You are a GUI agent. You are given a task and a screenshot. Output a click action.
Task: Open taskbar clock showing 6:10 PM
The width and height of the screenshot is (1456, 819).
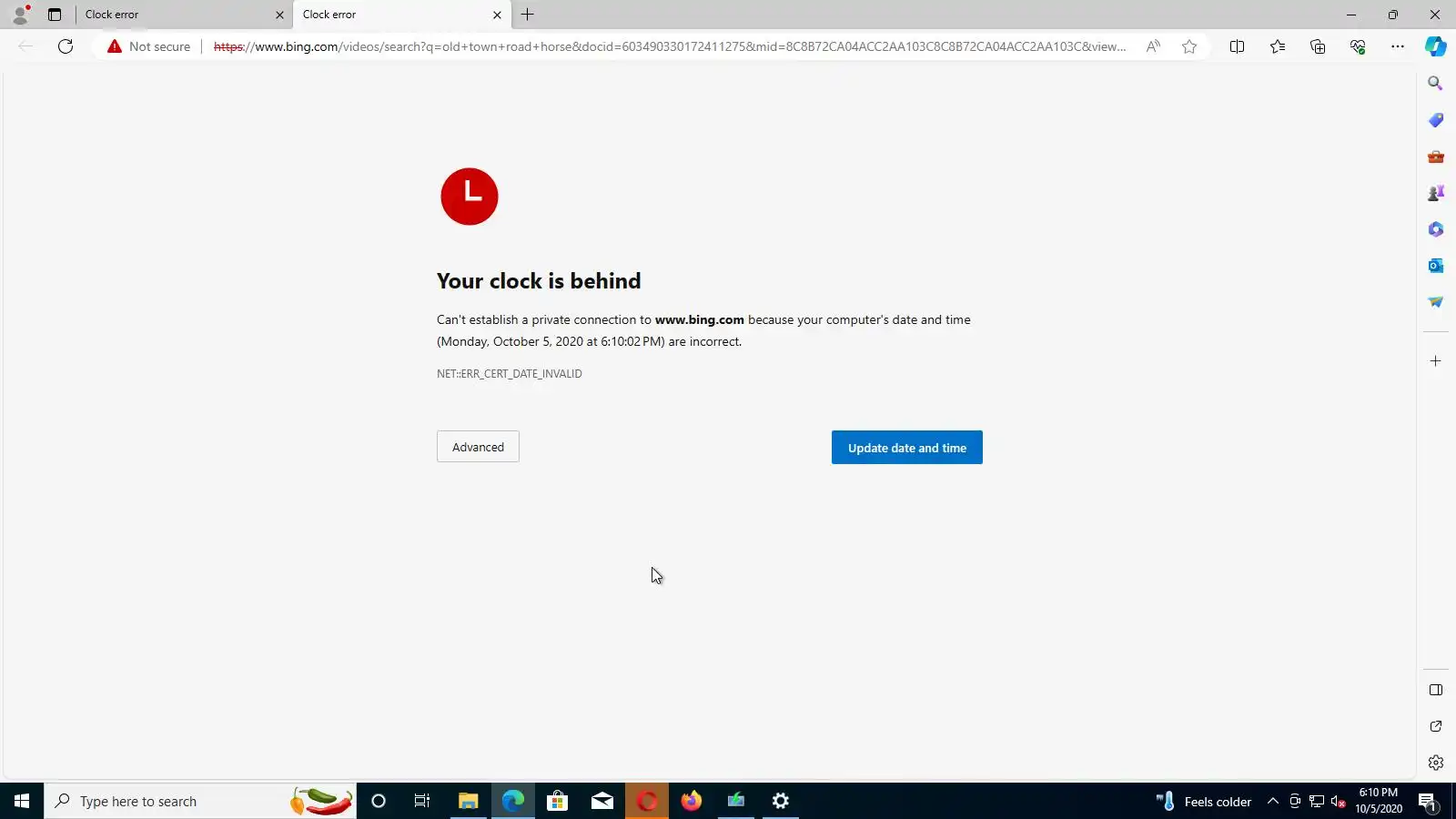coord(1379,801)
